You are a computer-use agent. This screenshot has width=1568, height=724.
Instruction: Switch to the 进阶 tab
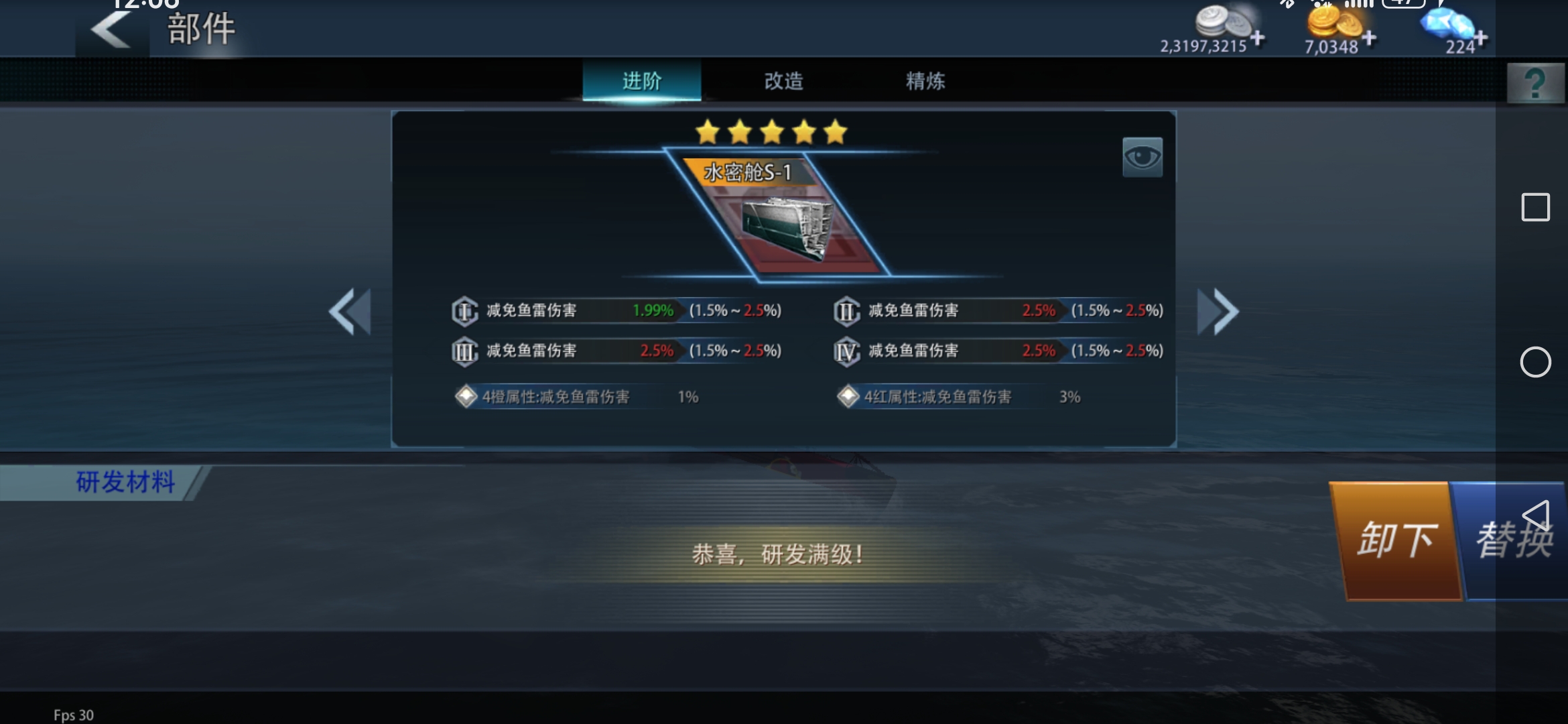click(642, 80)
